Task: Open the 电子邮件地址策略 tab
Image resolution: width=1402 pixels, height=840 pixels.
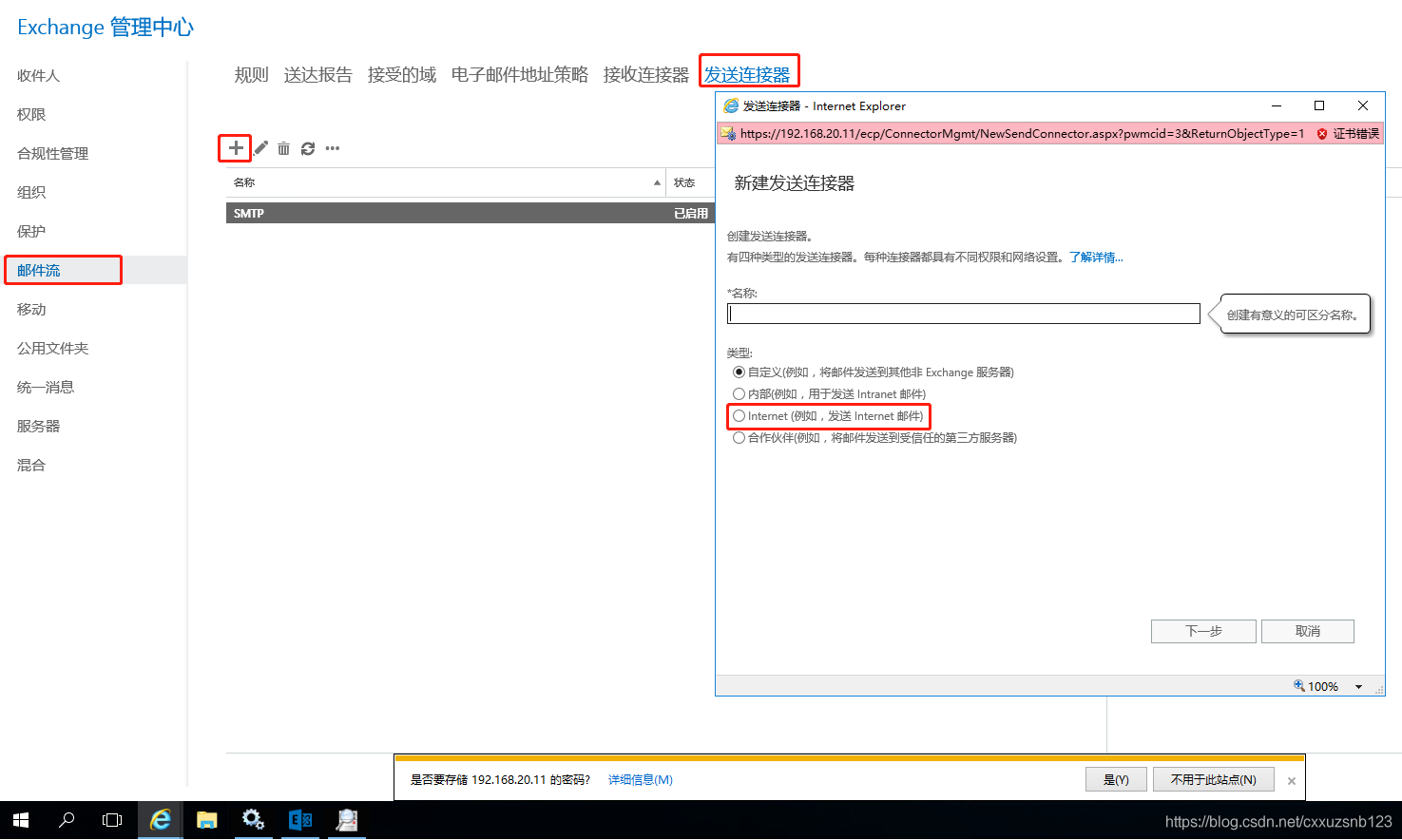Action: coord(520,75)
